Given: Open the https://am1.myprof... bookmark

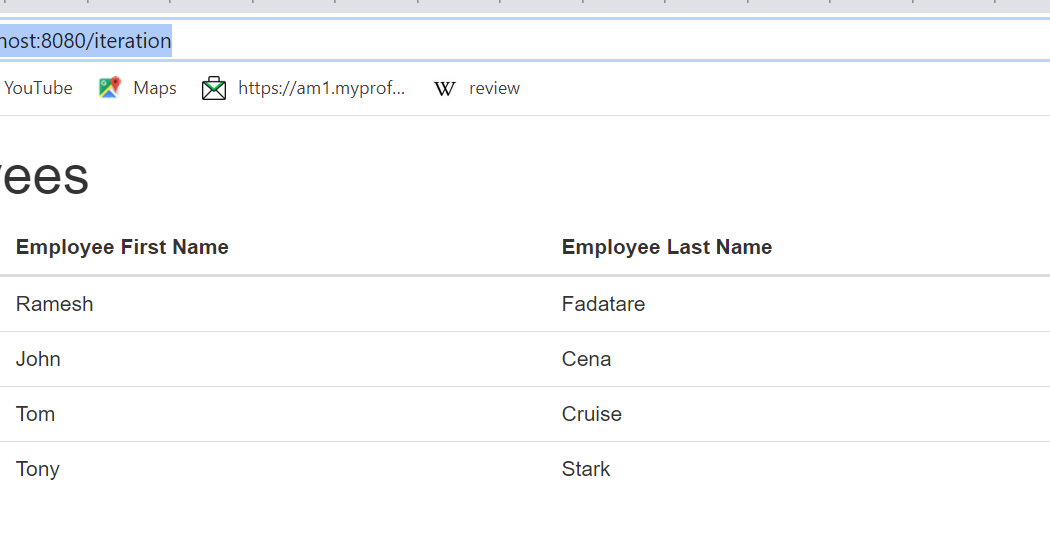Looking at the screenshot, I should (x=321, y=88).
